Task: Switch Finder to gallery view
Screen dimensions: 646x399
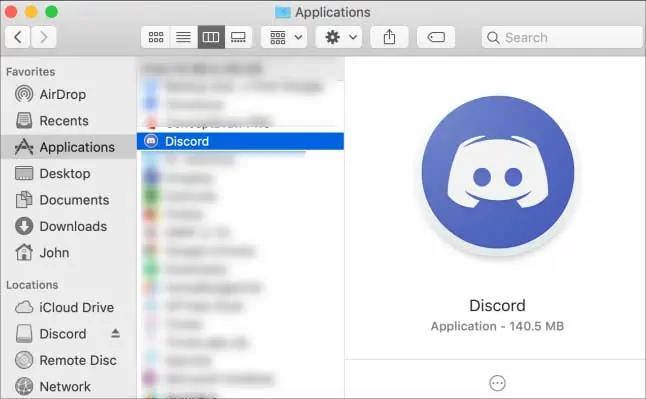Action: point(238,37)
